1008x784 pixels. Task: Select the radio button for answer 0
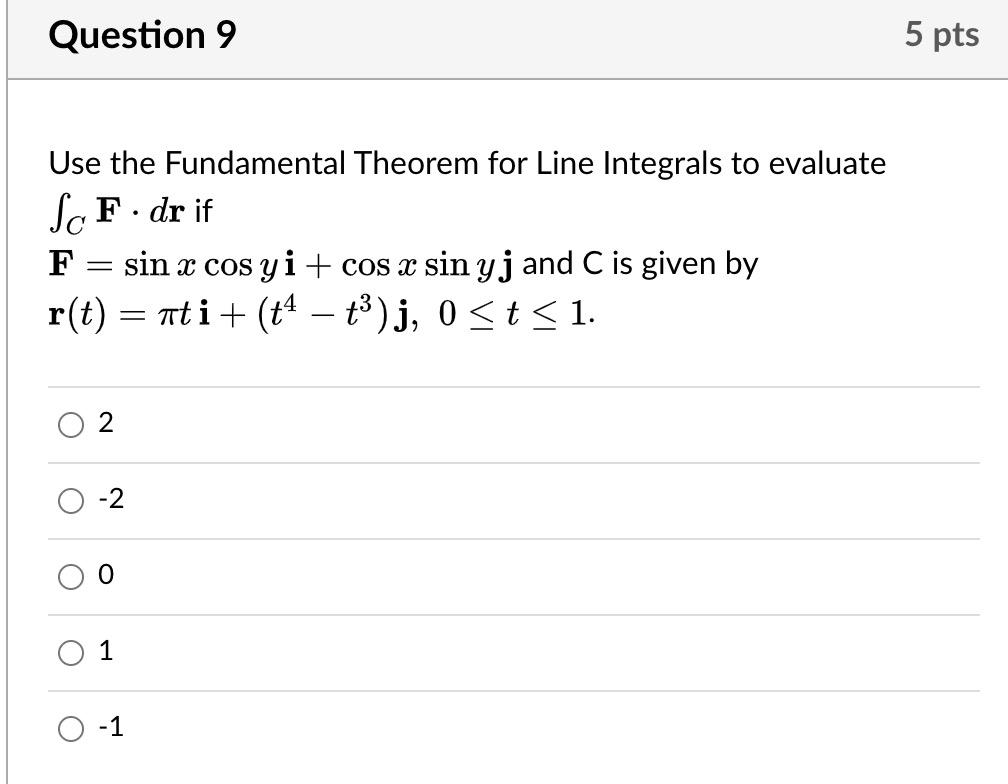[x=69, y=577]
